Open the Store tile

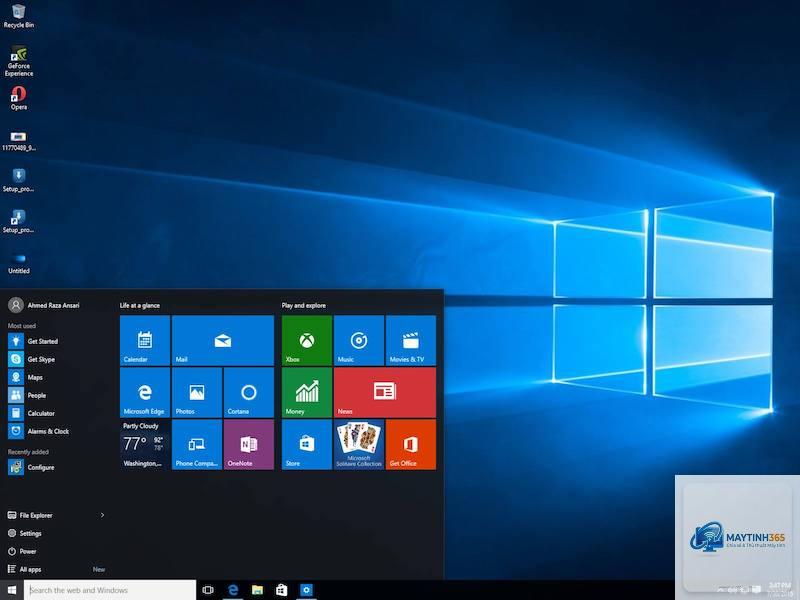(307, 444)
